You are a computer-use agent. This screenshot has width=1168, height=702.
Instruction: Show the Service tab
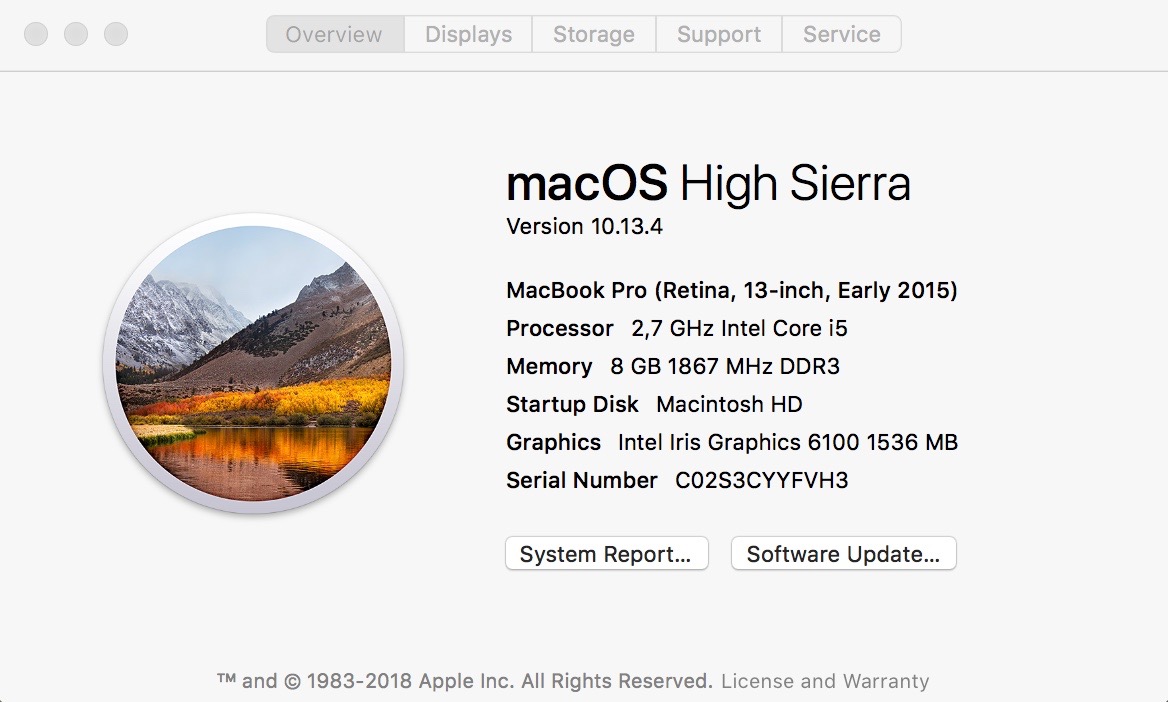841,34
